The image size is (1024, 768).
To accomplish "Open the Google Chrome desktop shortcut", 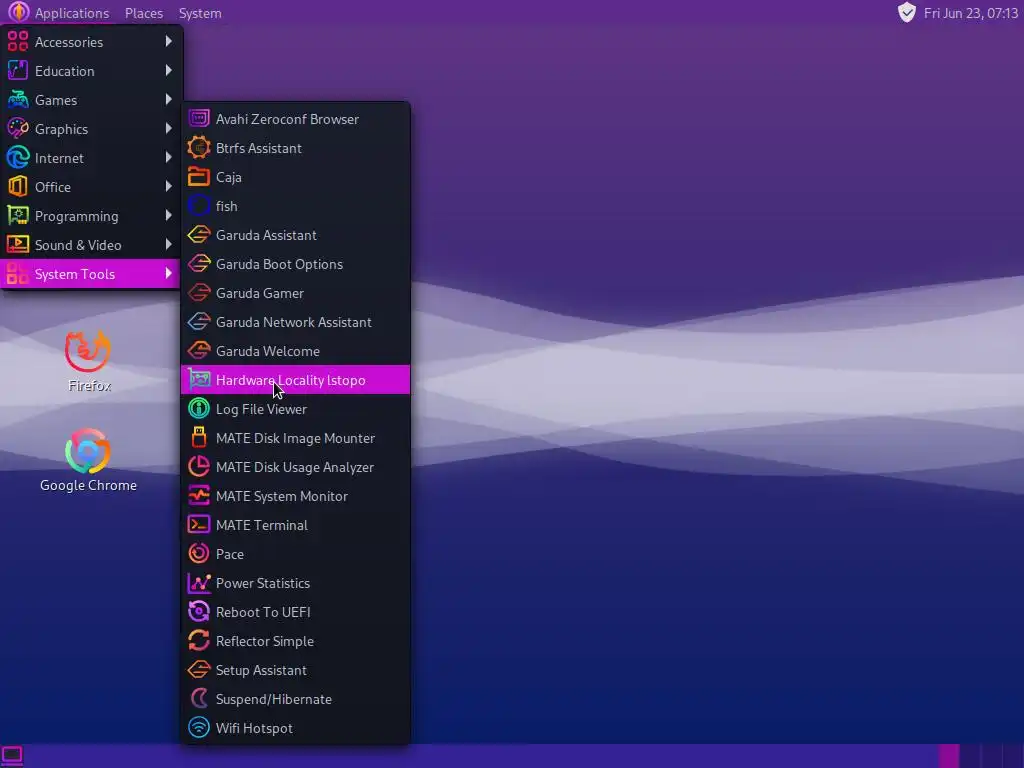I will tap(88, 460).
